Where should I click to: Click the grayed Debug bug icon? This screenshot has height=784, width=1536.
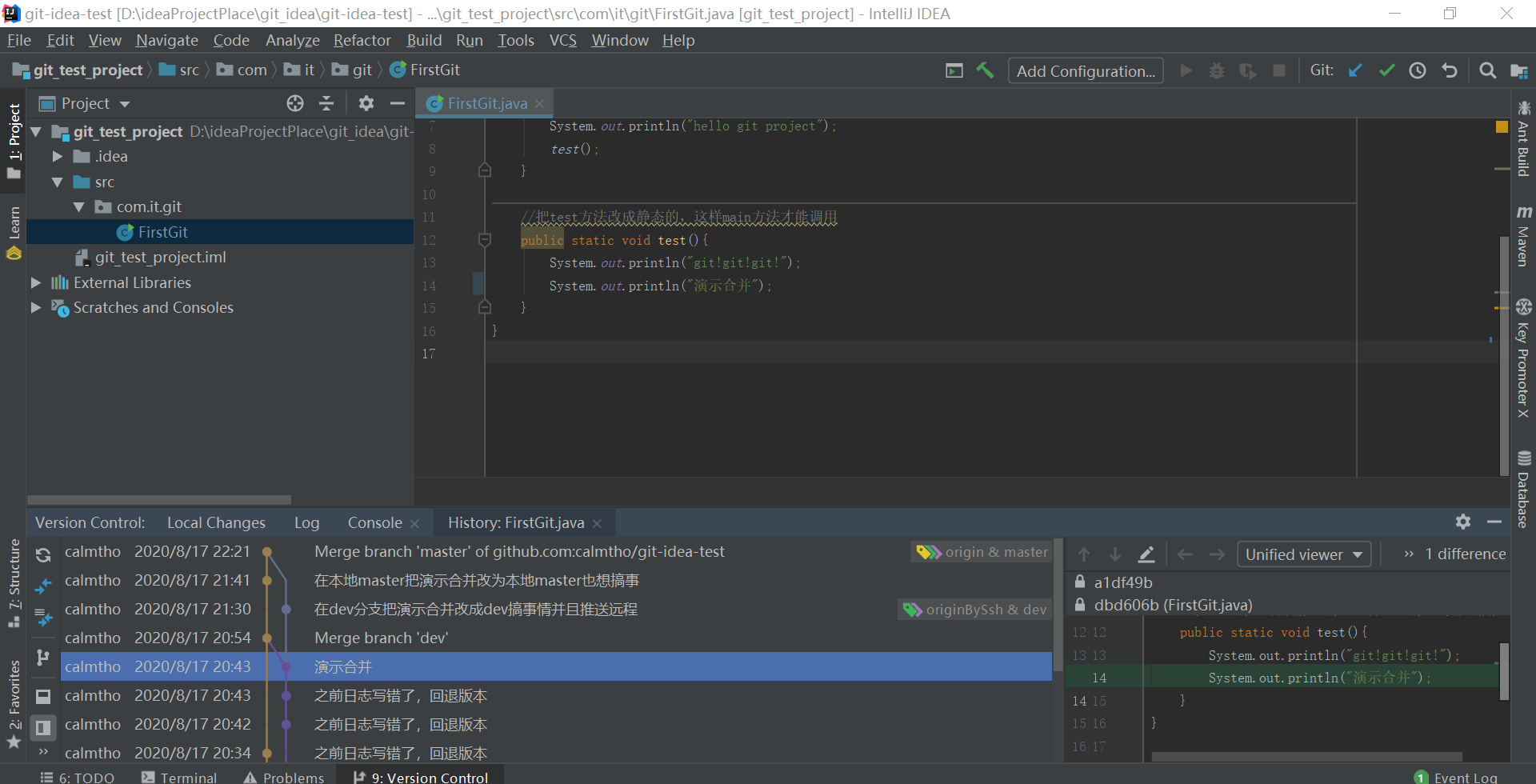1217,70
